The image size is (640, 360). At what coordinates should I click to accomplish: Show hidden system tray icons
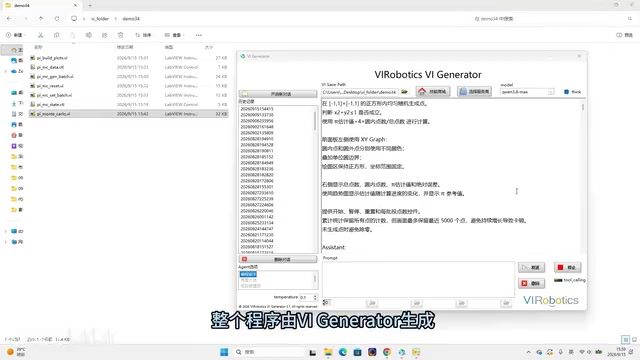click(528, 352)
